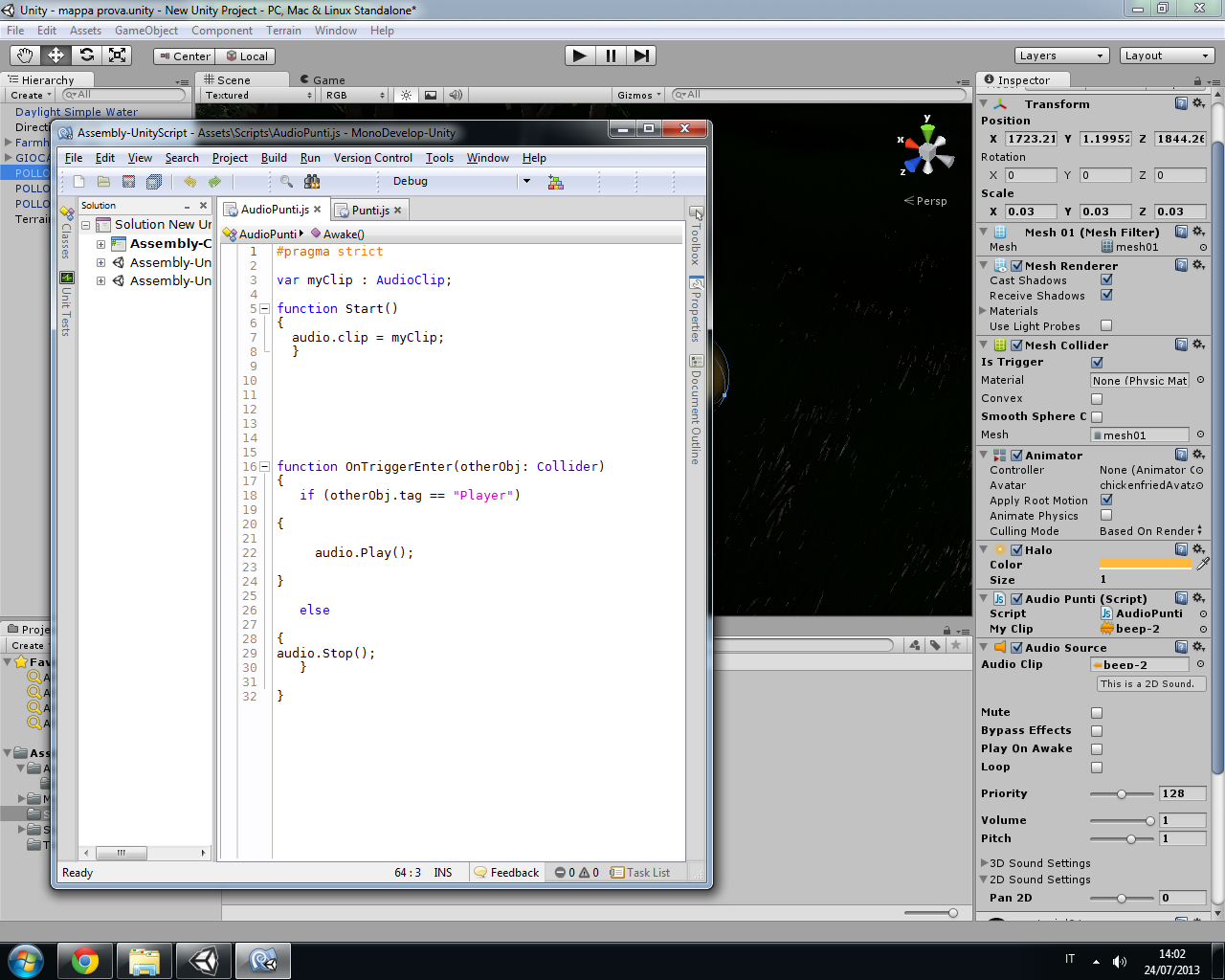Switch to Punti.js tab

click(x=369, y=210)
